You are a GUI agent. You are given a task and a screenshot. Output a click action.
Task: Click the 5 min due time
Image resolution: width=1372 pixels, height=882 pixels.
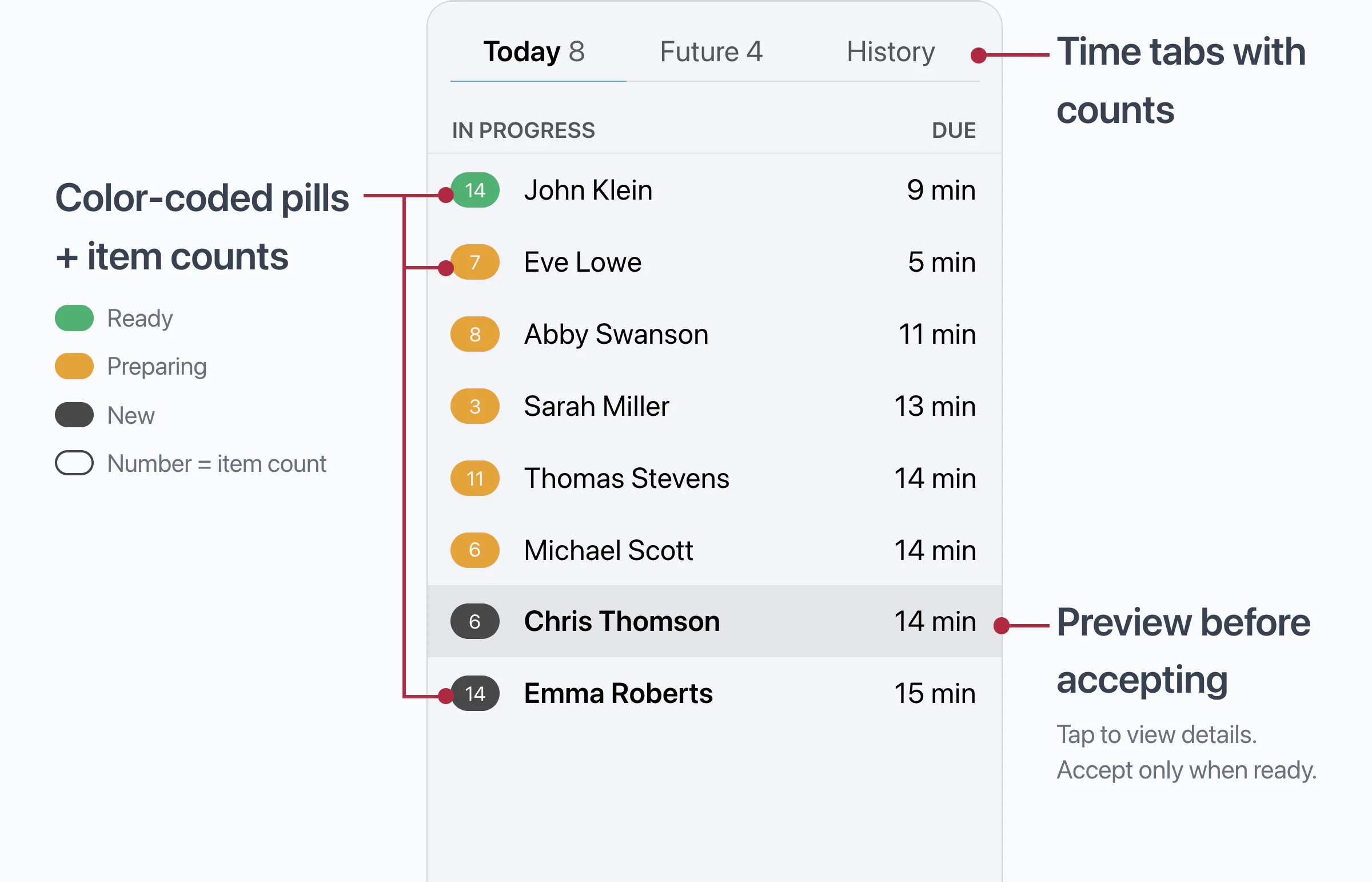(942, 263)
